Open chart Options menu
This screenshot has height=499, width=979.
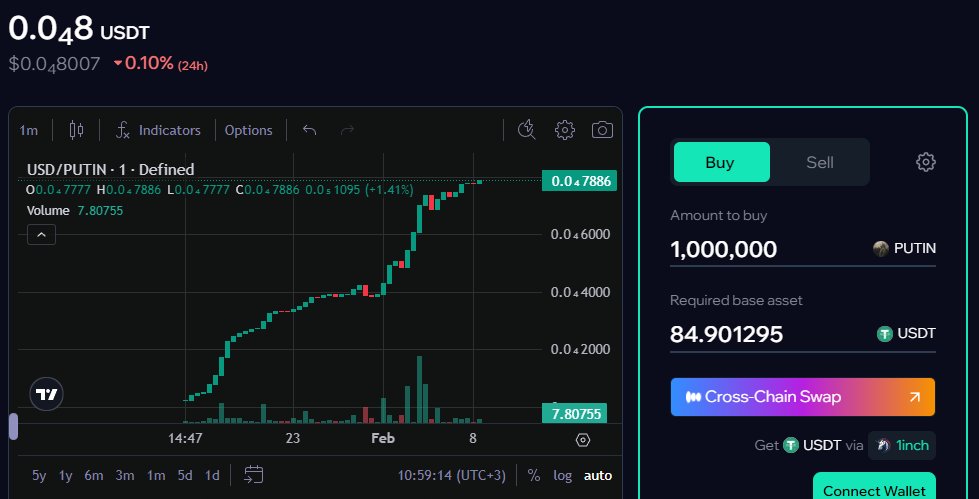[x=248, y=131]
